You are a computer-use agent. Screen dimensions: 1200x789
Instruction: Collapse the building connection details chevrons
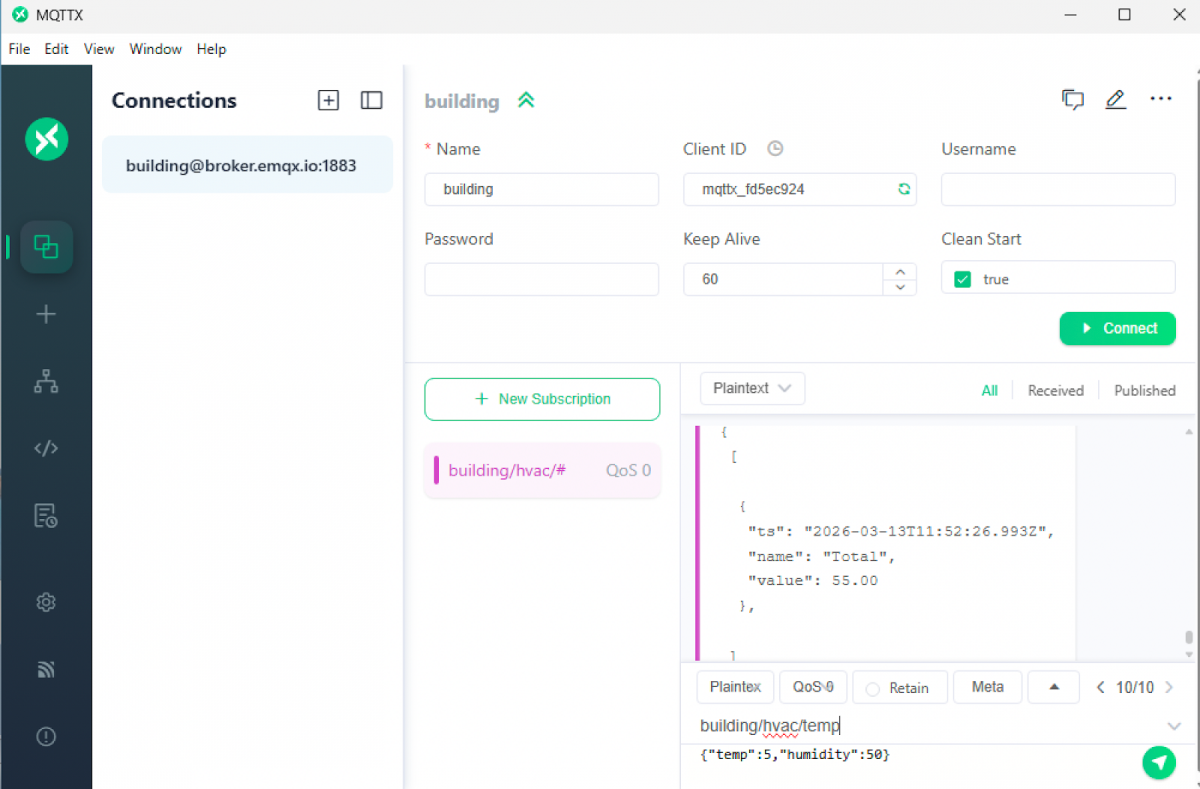[x=526, y=100]
